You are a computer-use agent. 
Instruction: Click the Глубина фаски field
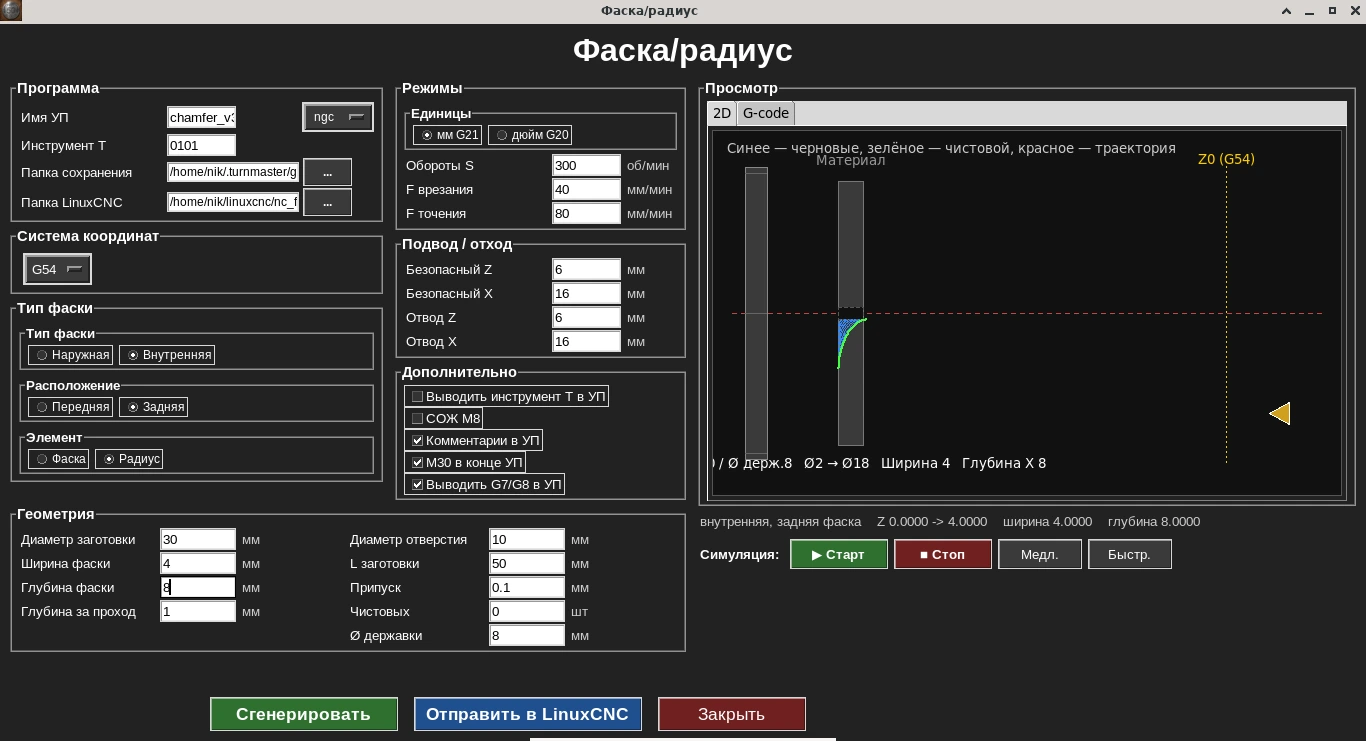(x=198, y=587)
